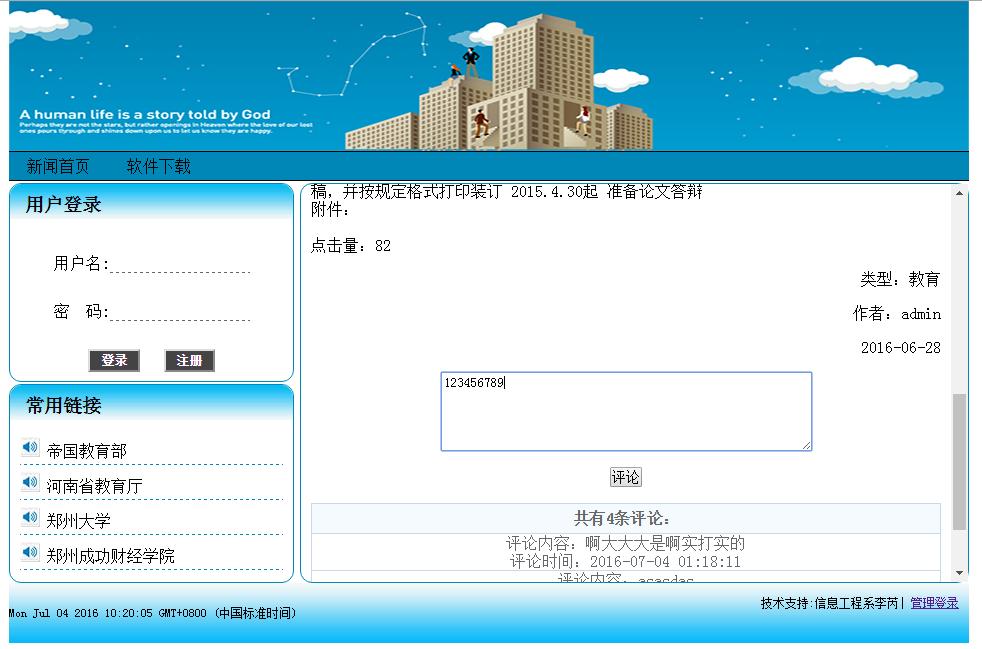Viewport: 982px width, 649px height.
Task: Open the 管理登录 admin login link
Action: pyautogui.click(x=933, y=603)
